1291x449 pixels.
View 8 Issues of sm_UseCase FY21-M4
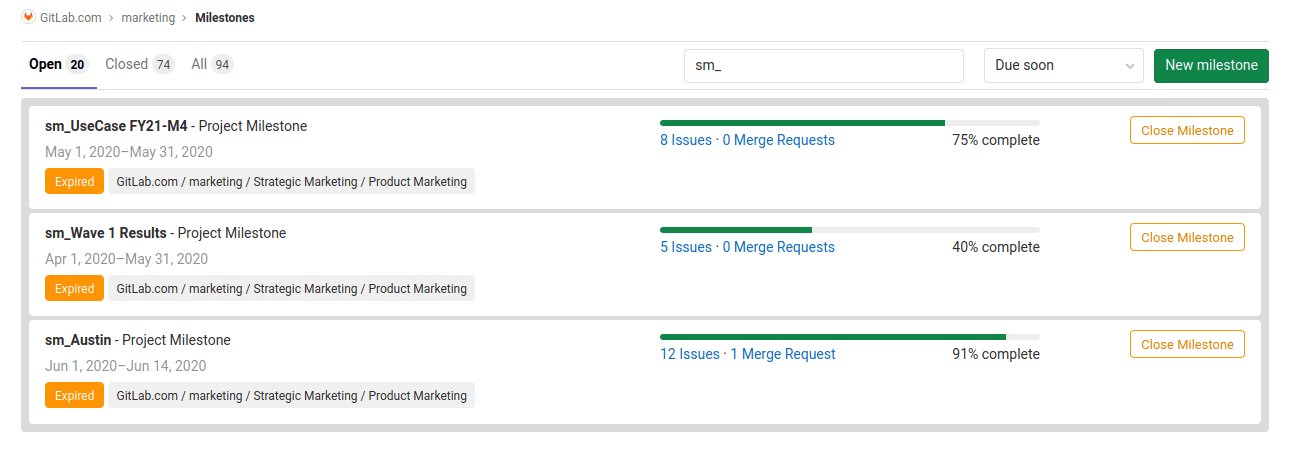pyautogui.click(x=685, y=140)
